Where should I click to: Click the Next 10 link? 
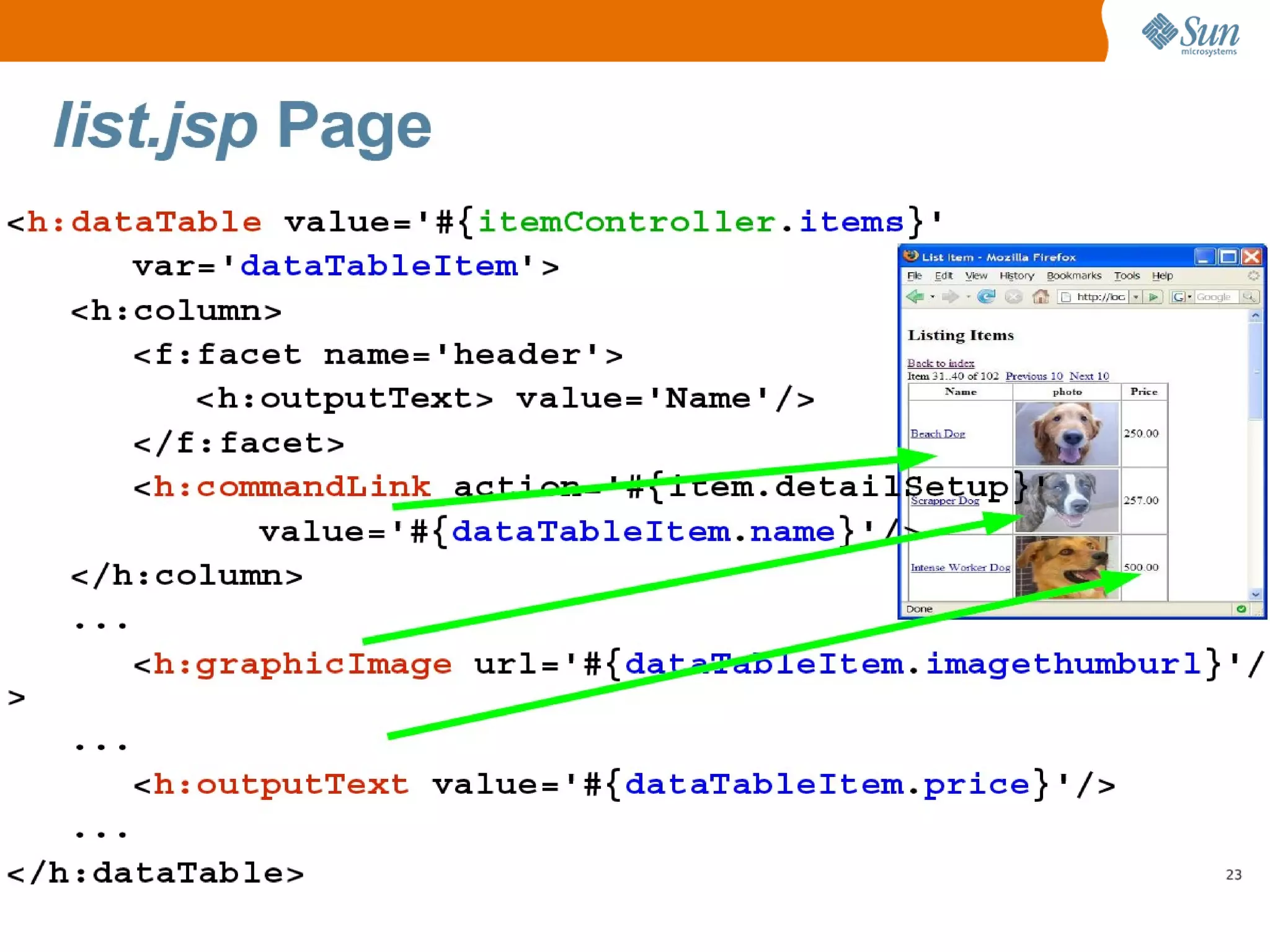1089,376
